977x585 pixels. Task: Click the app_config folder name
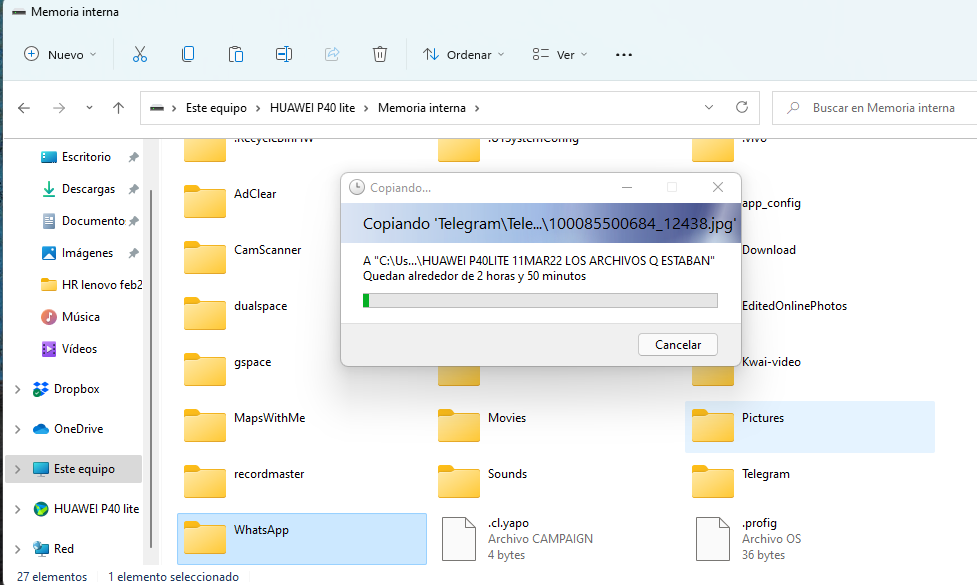[x=771, y=203]
